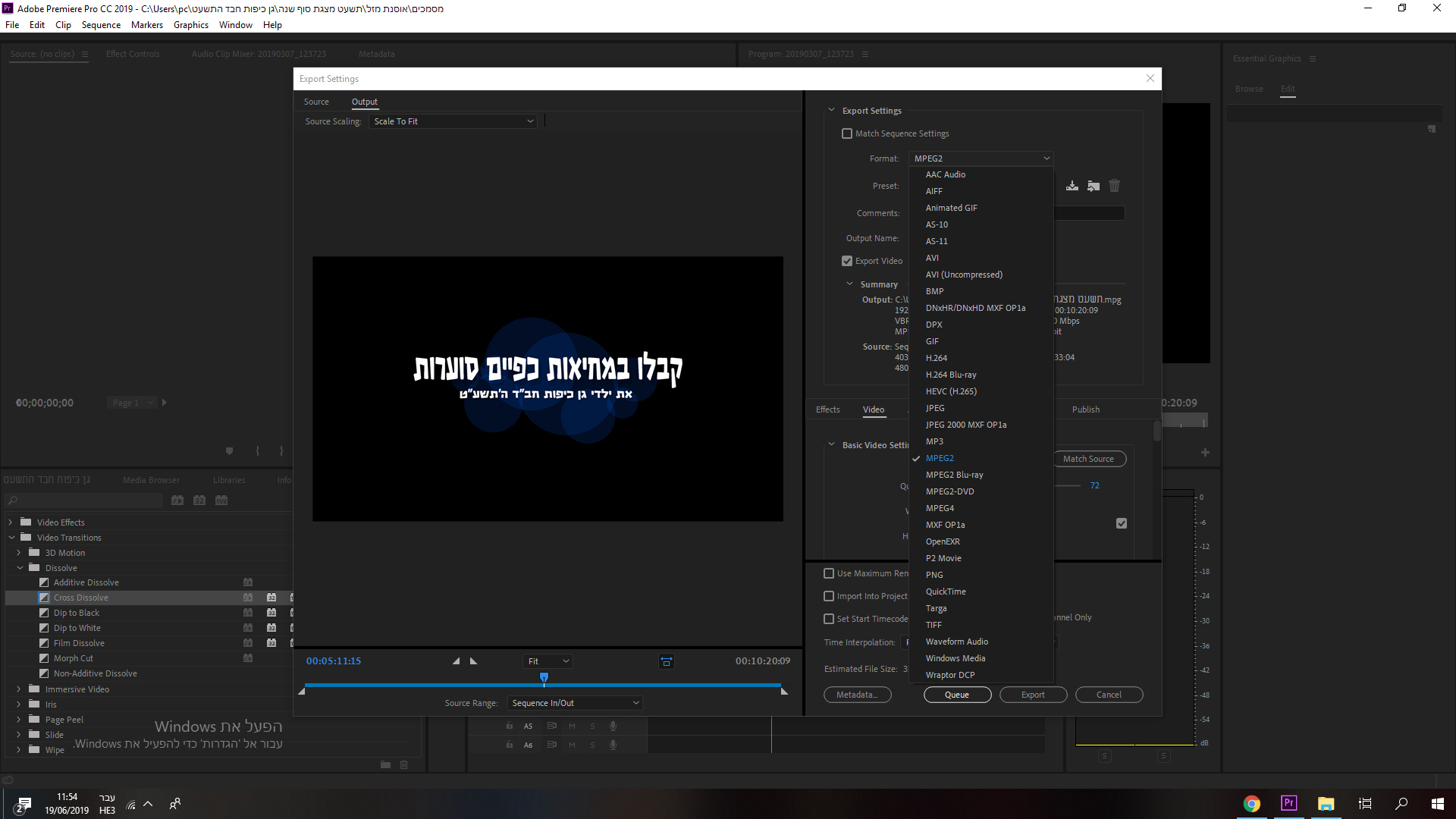Choose H.264 from the format list
1456x819 pixels.
pyautogui.click(x=936, y=358)
